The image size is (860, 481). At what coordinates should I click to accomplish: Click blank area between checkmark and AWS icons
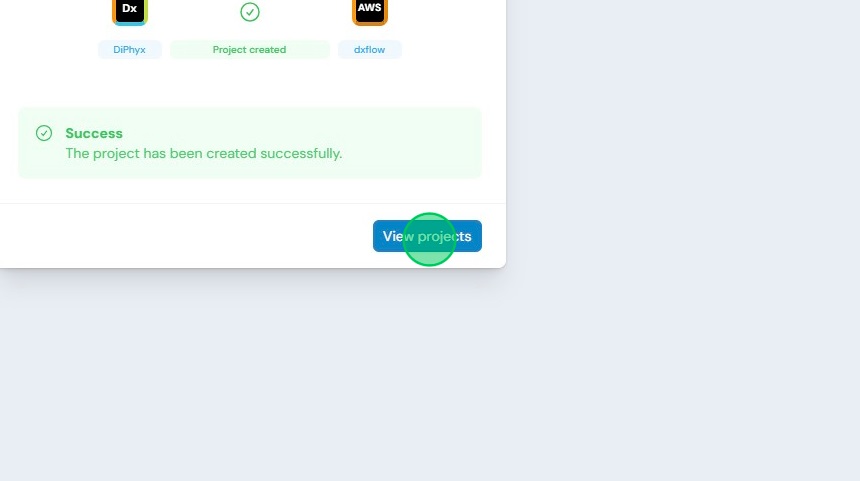tap(305, 12)
